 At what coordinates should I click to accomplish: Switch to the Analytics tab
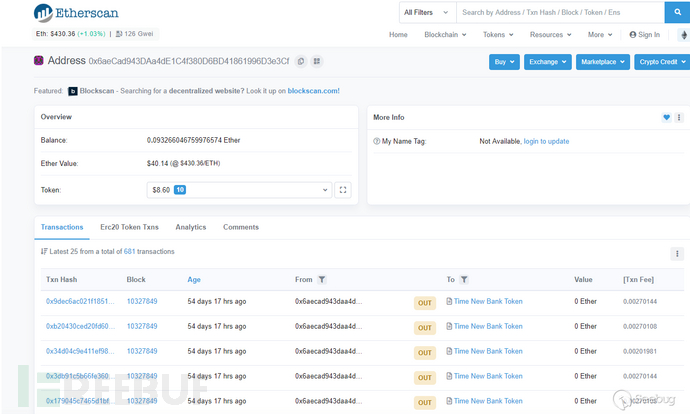click(191, 227)
